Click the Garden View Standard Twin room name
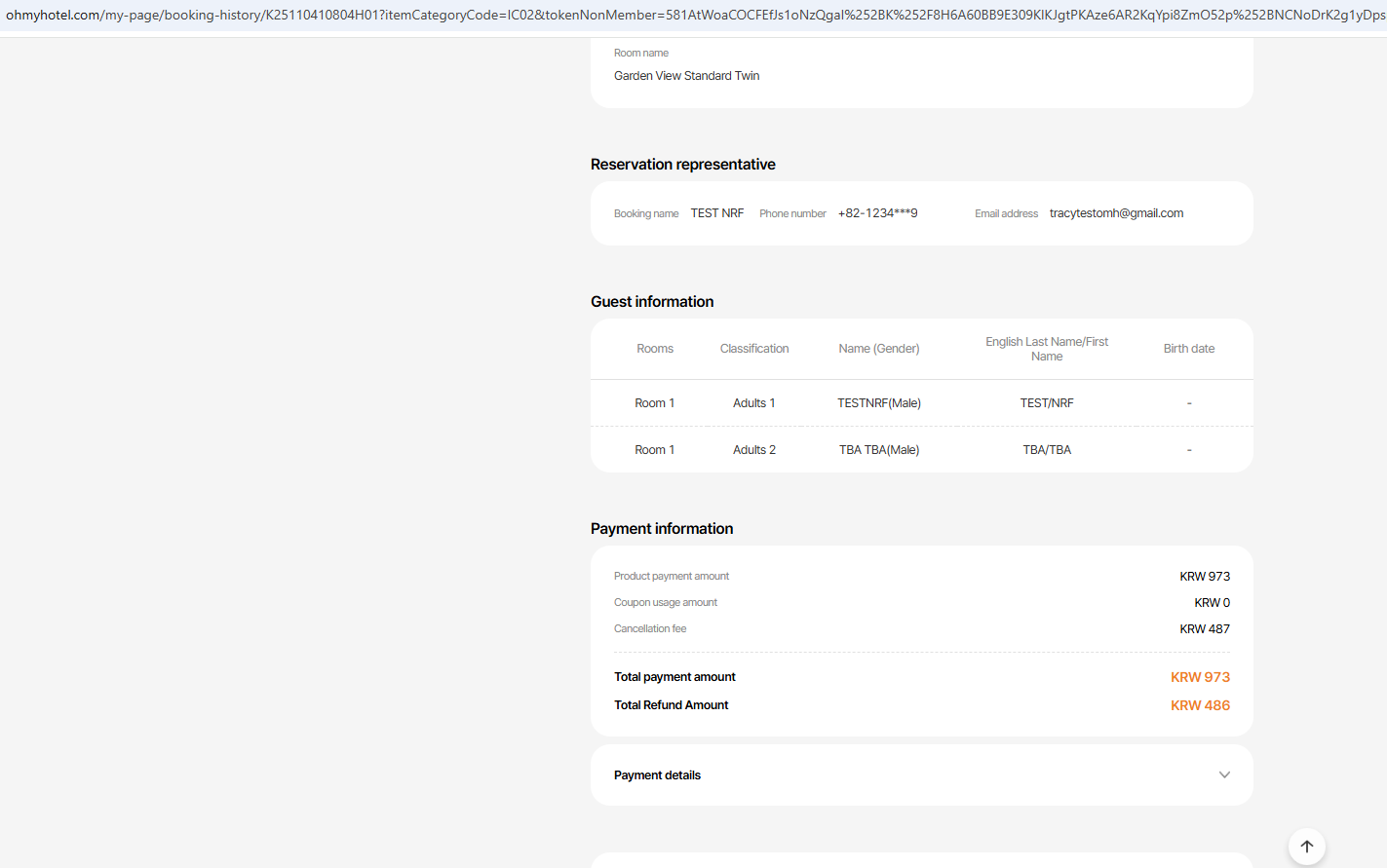1387x868 pixels. click(686, 76)
